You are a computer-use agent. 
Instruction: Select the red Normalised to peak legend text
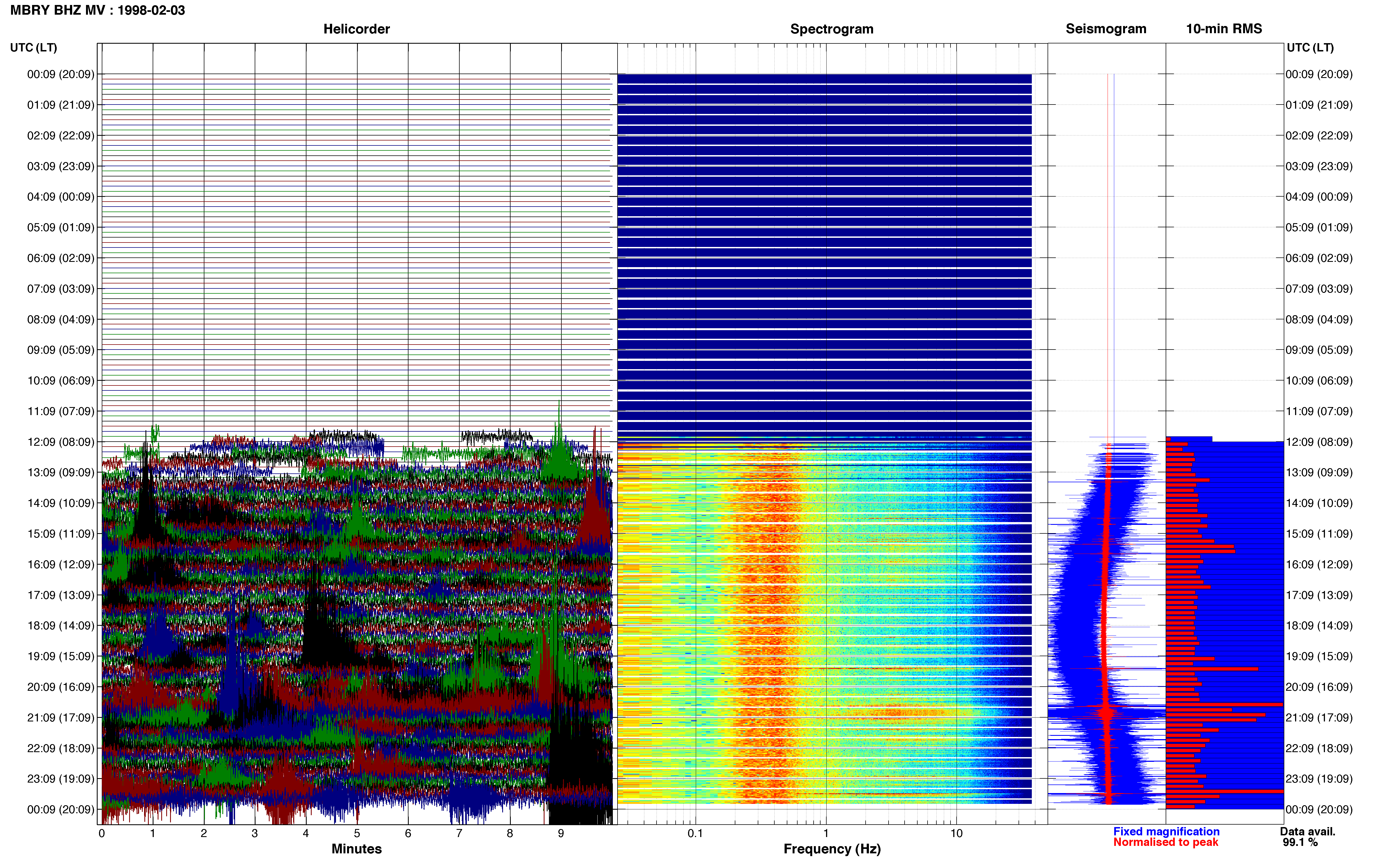[x=1165, y=842]
